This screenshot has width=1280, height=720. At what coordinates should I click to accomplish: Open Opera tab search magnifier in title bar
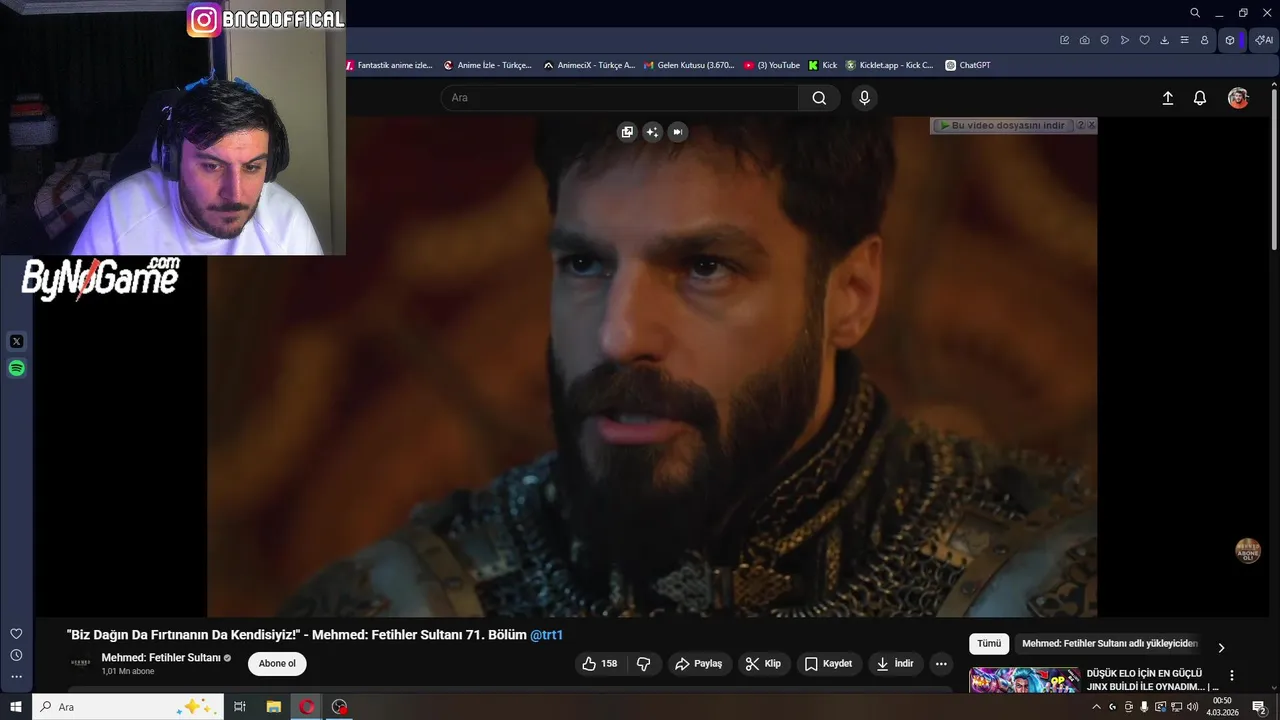1195,13
